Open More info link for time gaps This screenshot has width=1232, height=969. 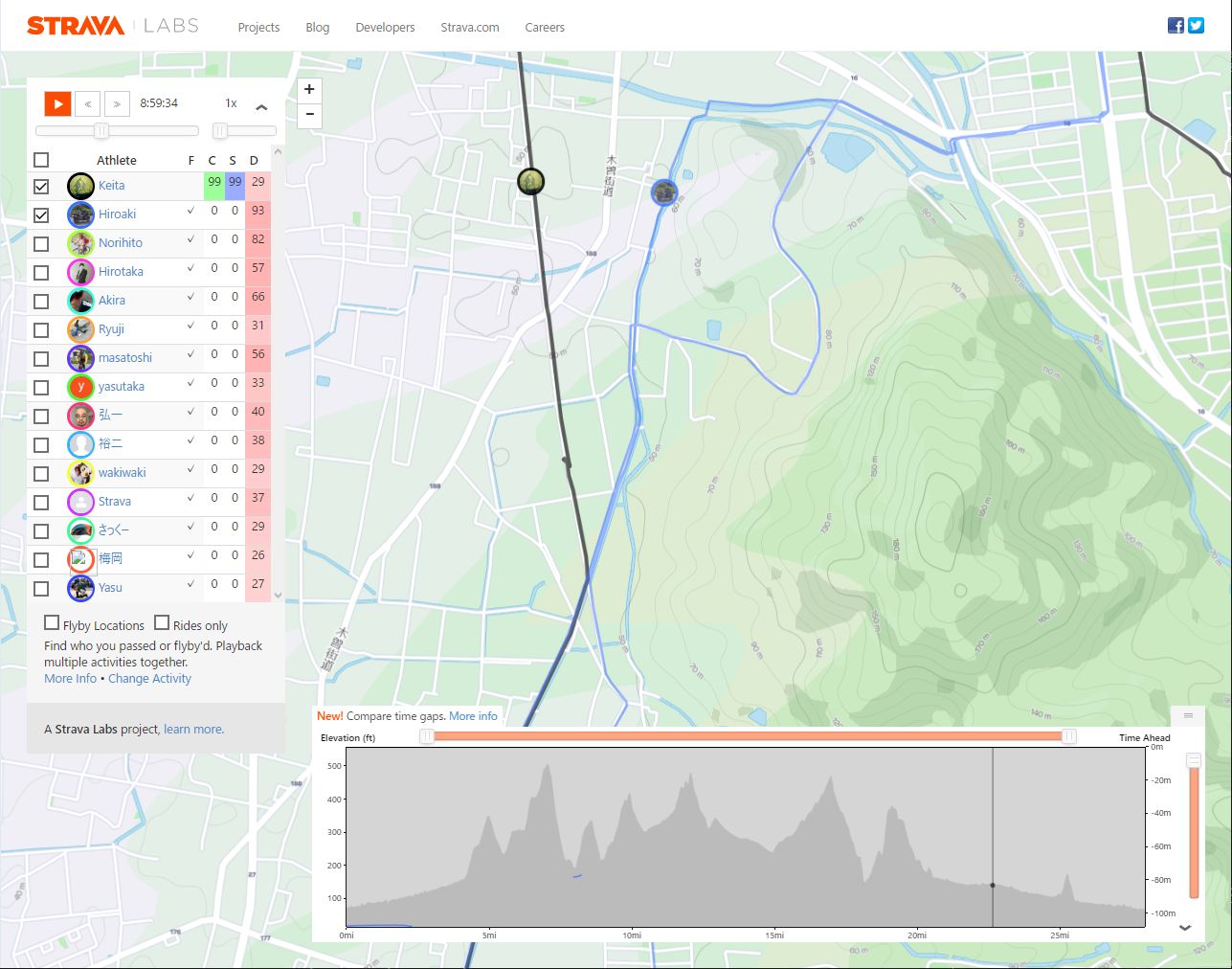point(473,715)
